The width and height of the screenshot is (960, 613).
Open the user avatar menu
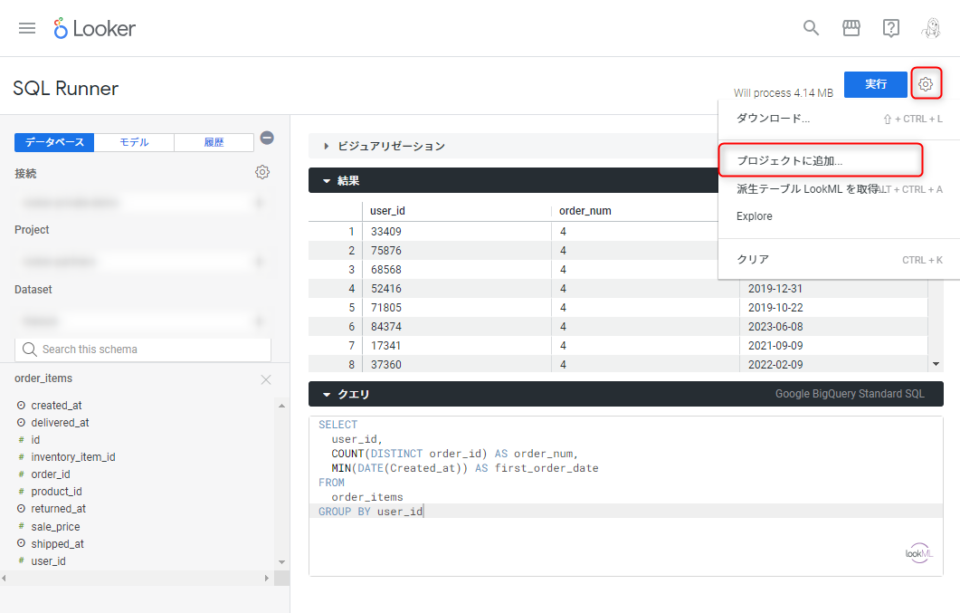pos(930,28)
